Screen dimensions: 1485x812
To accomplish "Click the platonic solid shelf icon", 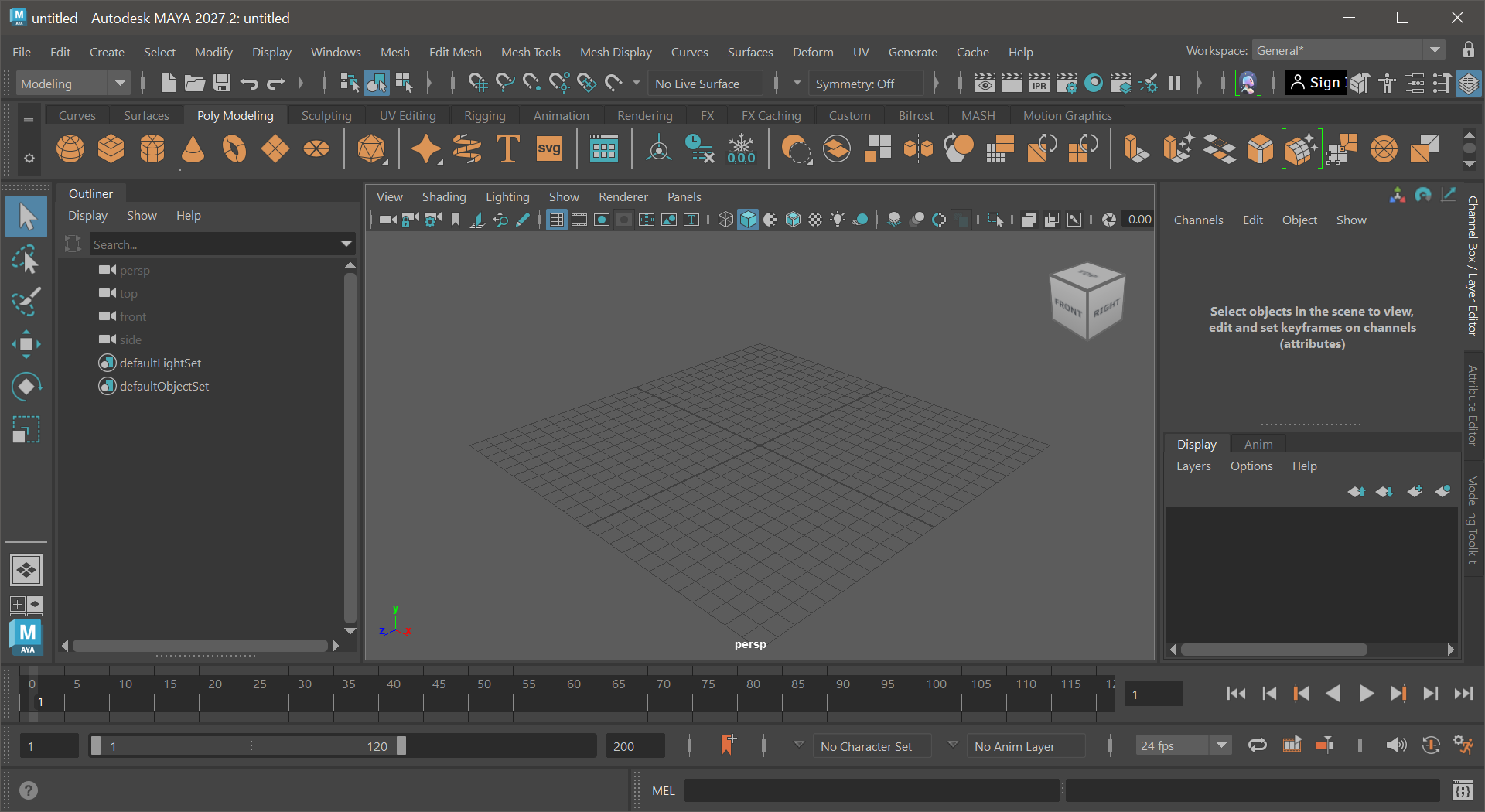I will click(x=372, y=148).
